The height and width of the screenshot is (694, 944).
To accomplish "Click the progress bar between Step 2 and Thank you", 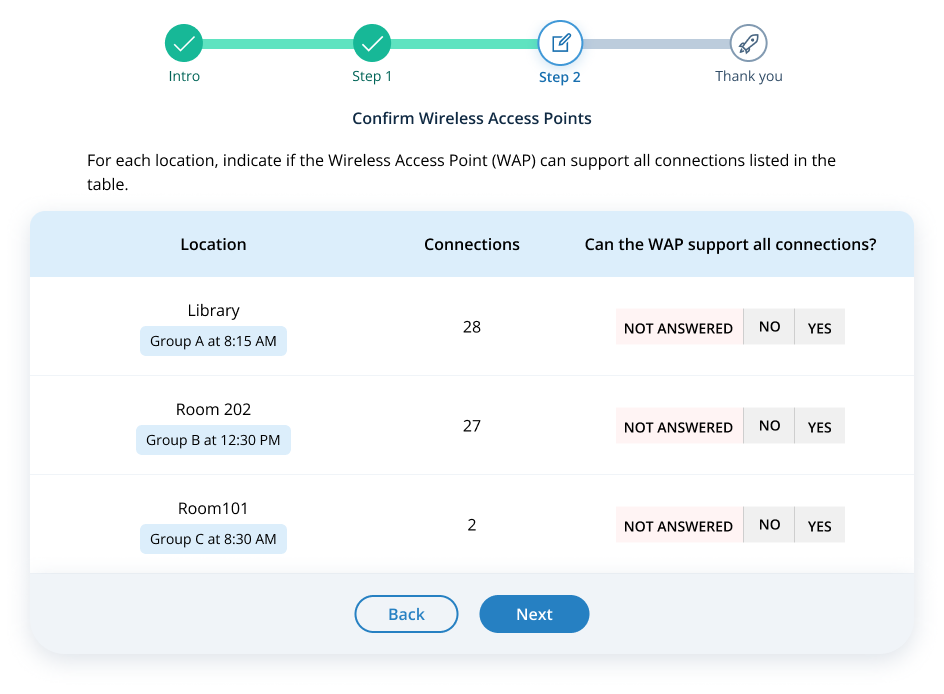I will pos(655,44).
